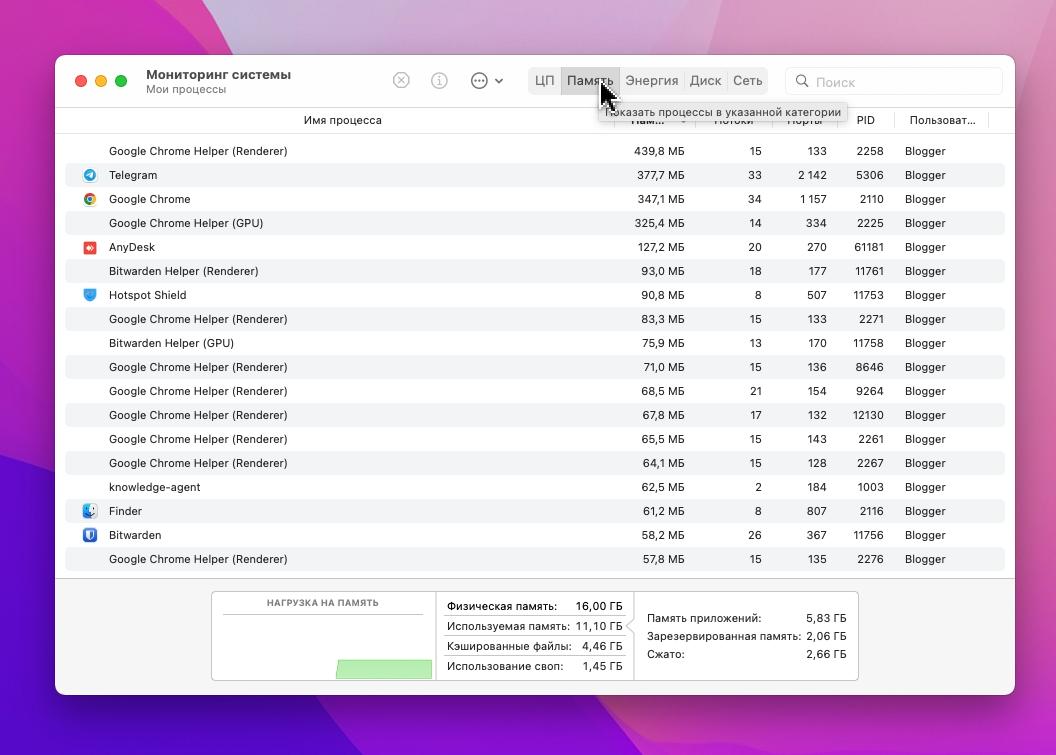Viewport: 1056px width, 755px height.
Task: Click the process info (i) toolbar icon
Action: coord(439,81)
